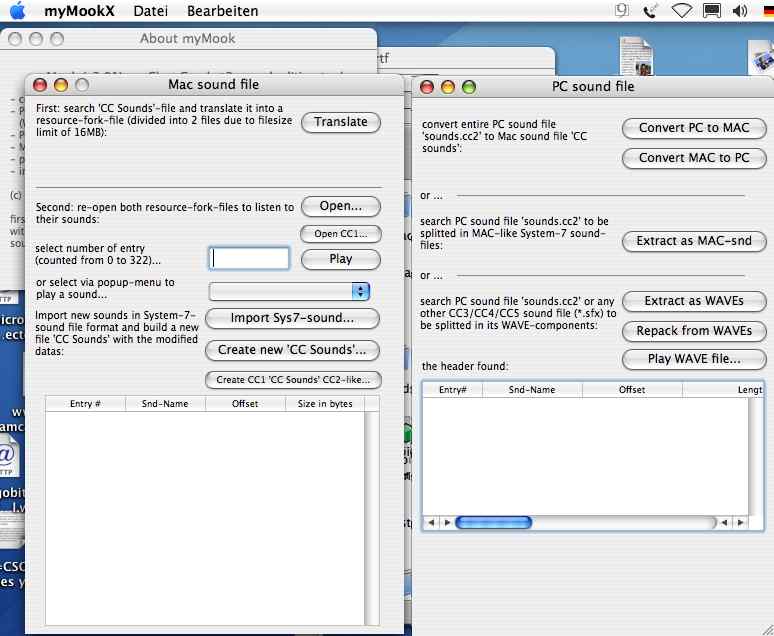Focus the entry number input field
Image resolution: width=774 pixels, height=636 pixels.
coord(249,258)
